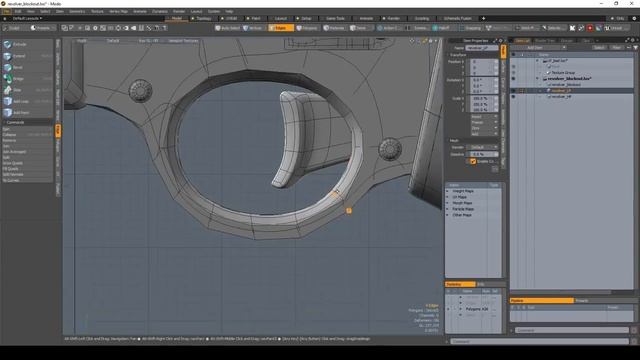The image size is (640, 360).
Task: Open the Freeze transform dropdown
Action: pos(484,122)
